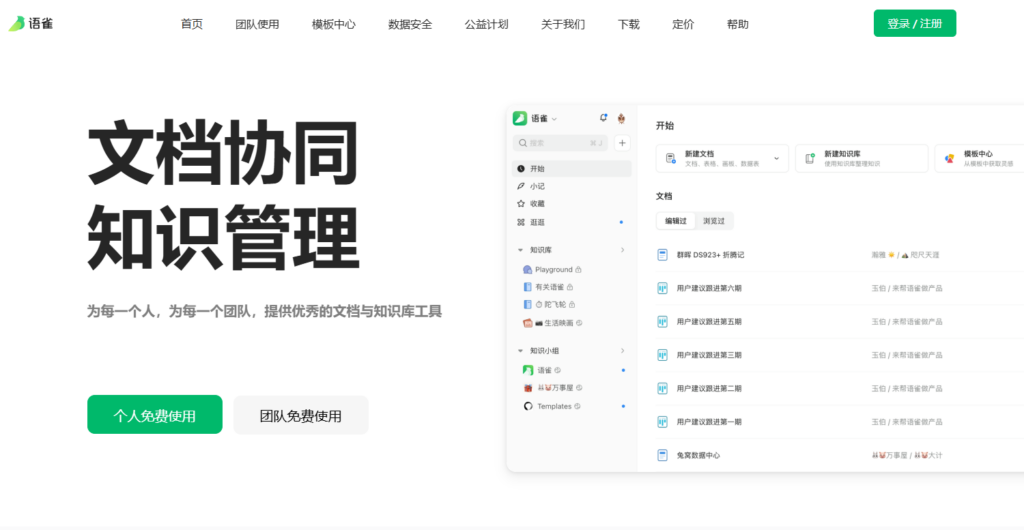Click the plus button beside the search box
The width and height of the screenshot is (1024, 530).
622,143
